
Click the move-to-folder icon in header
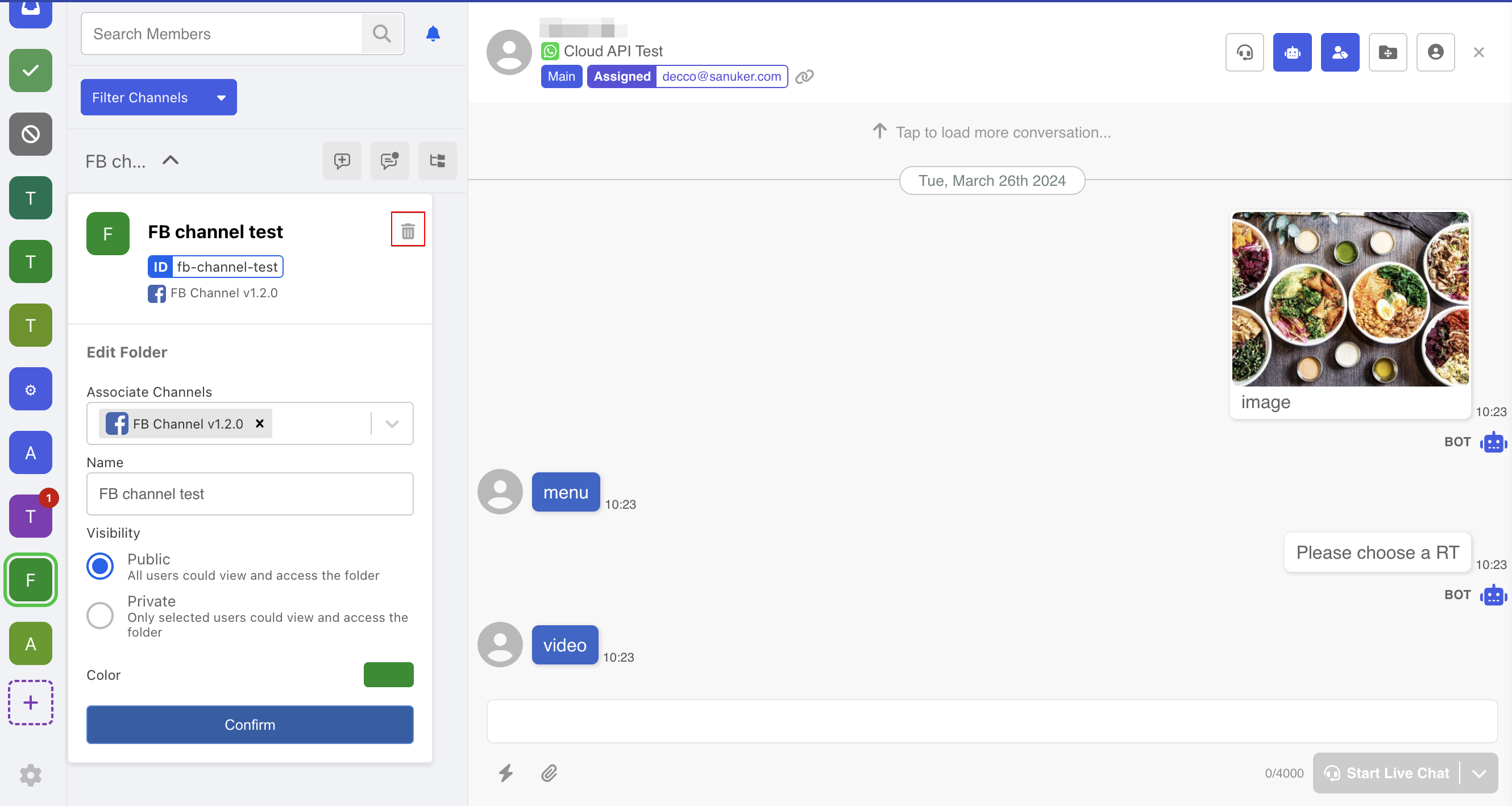(x=1387, y=53)
